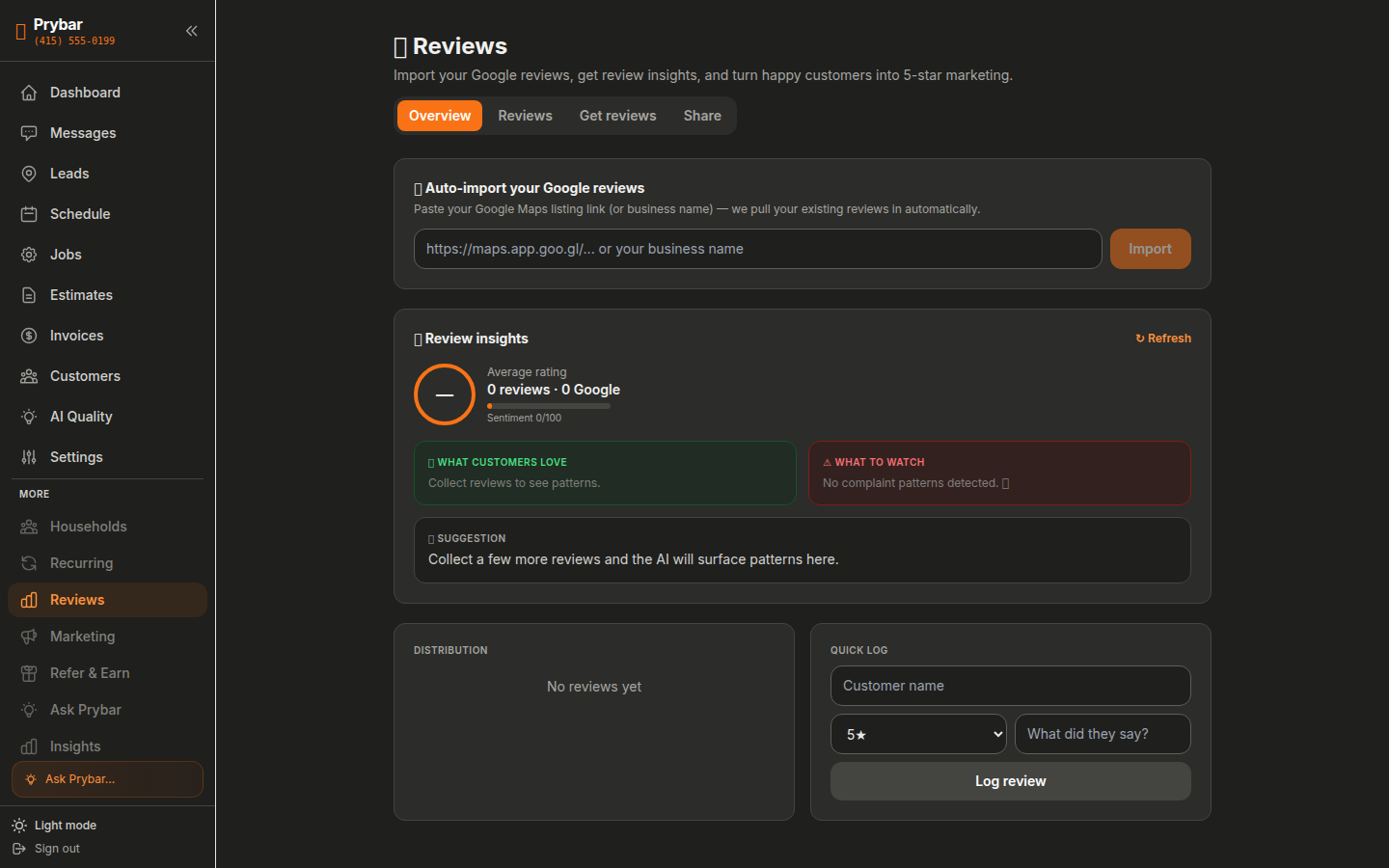Open Settings from the sidebar
Screen dimensions: 1389x868
point(107,457)
